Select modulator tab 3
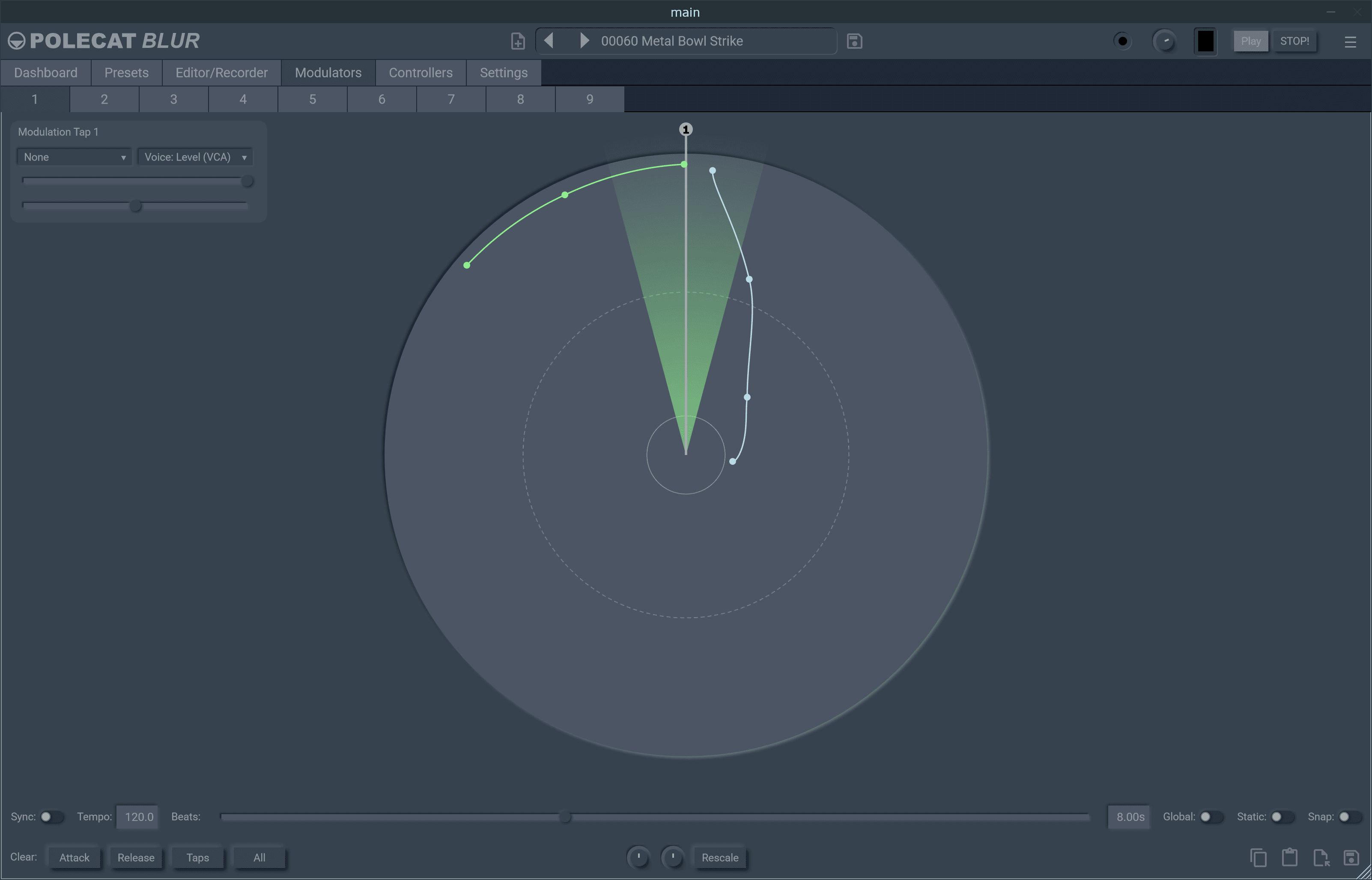This screenshot has height=880, width=1372. [x=174, y=99]
